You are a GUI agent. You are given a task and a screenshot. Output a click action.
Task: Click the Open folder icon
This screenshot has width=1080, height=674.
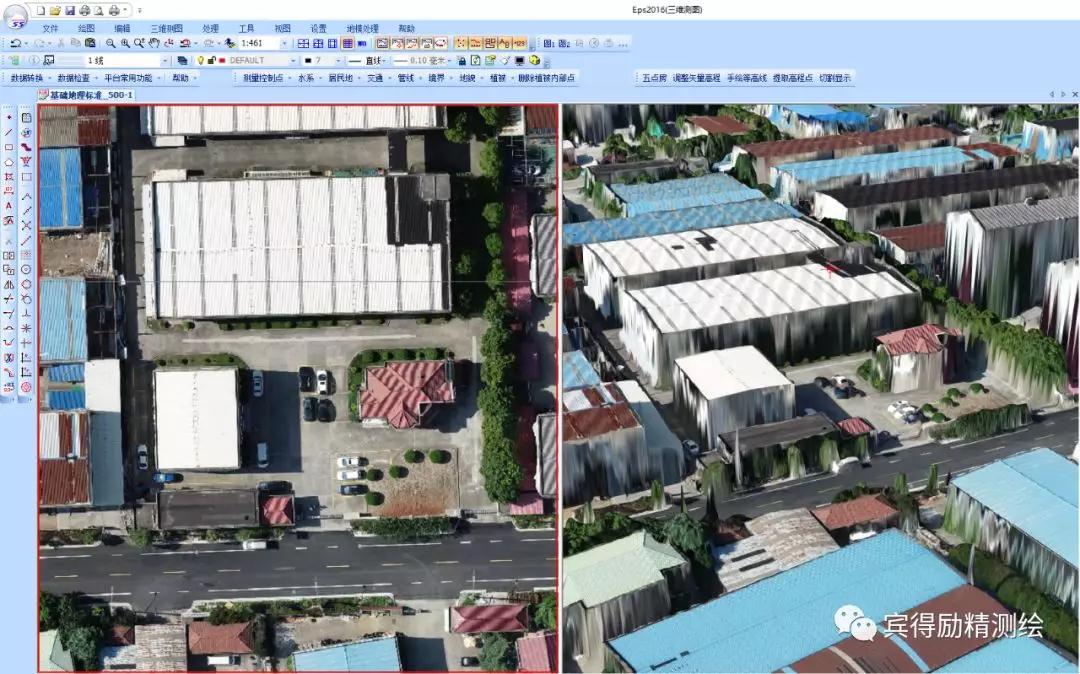(56, 10)
